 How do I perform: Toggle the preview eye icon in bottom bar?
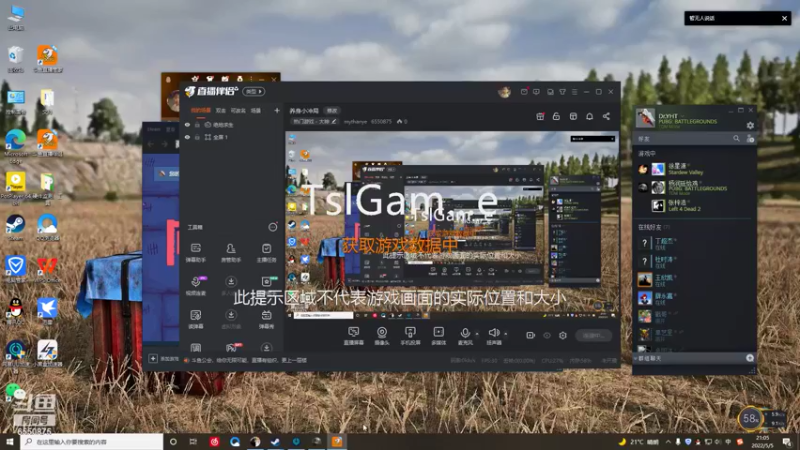point(547,335)
